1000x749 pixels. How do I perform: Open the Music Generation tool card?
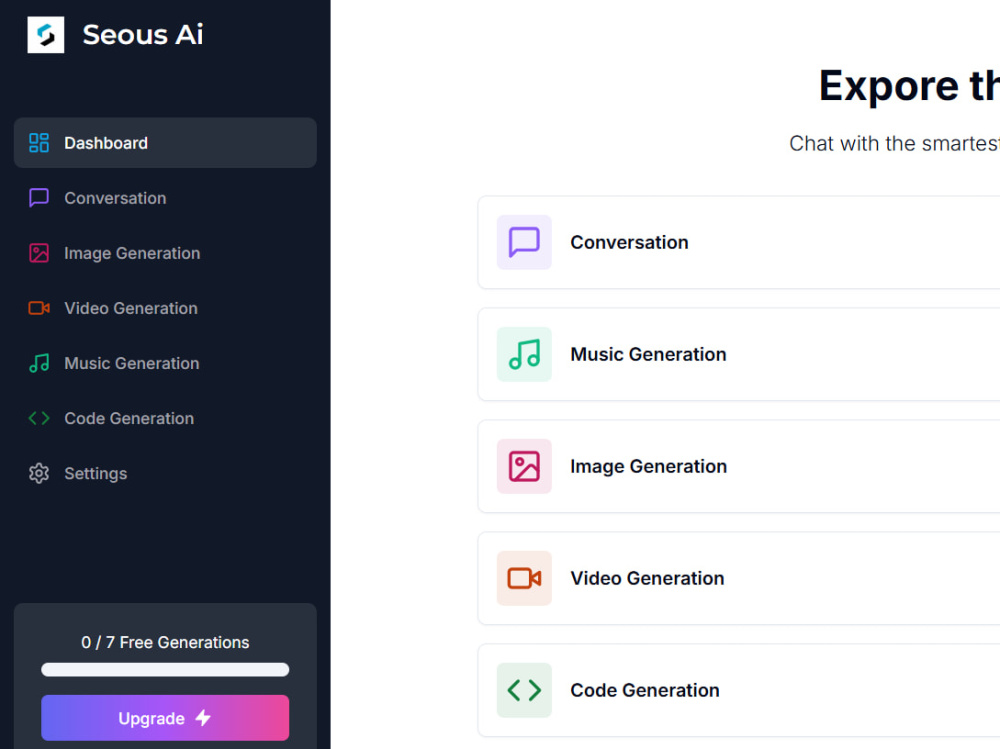[x=739, y=354]
